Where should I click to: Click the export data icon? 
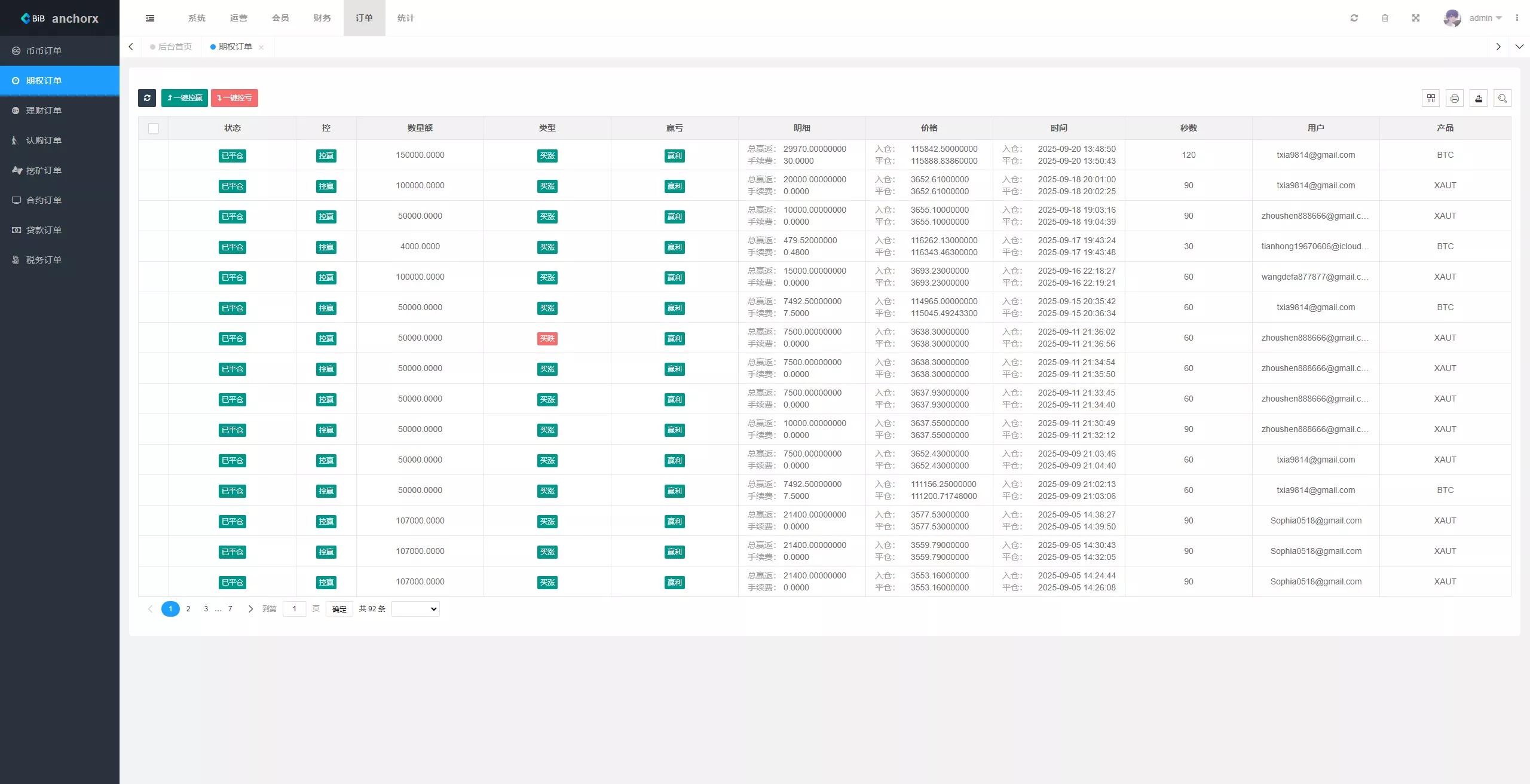pos(1479,98)
